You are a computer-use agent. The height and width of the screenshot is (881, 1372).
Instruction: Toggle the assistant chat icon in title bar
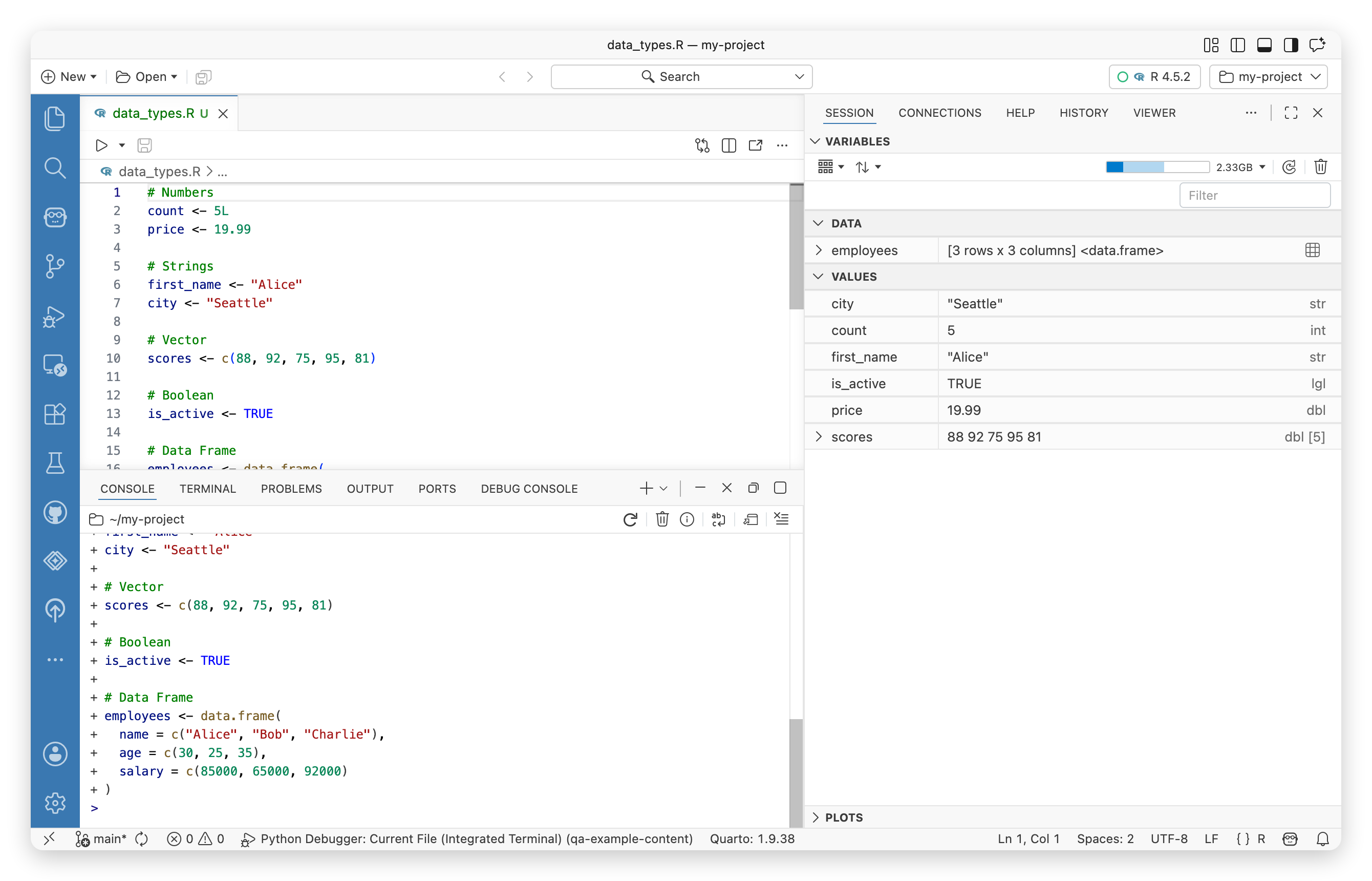point(1317,45)
